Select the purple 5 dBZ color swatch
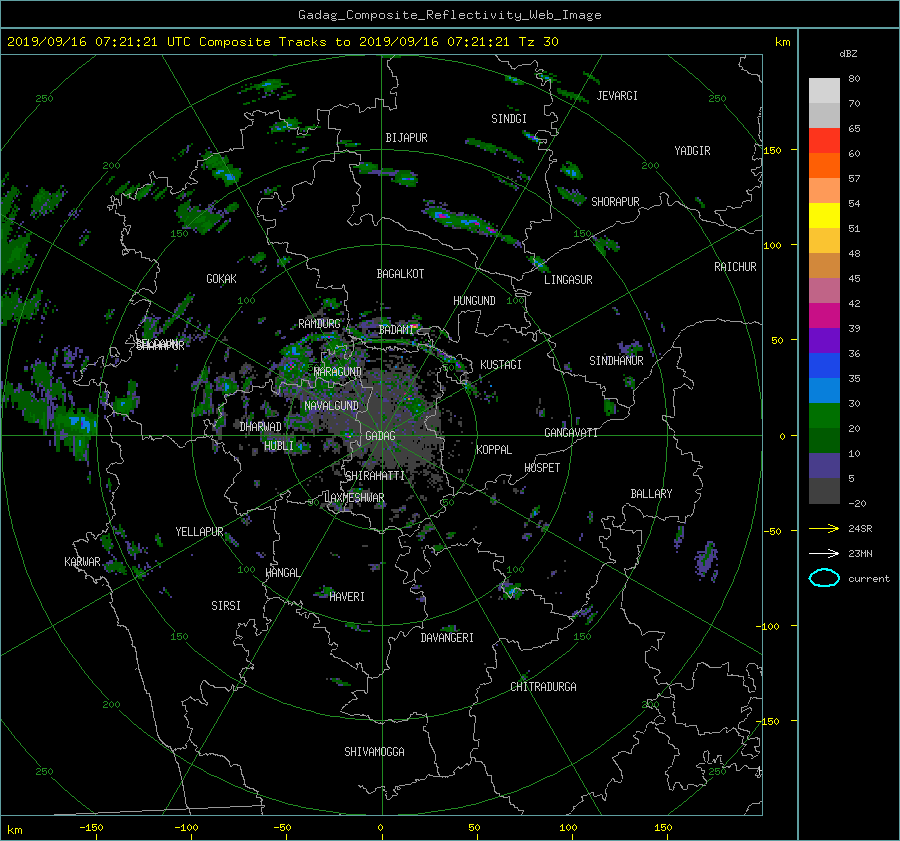 click(824, 466)
